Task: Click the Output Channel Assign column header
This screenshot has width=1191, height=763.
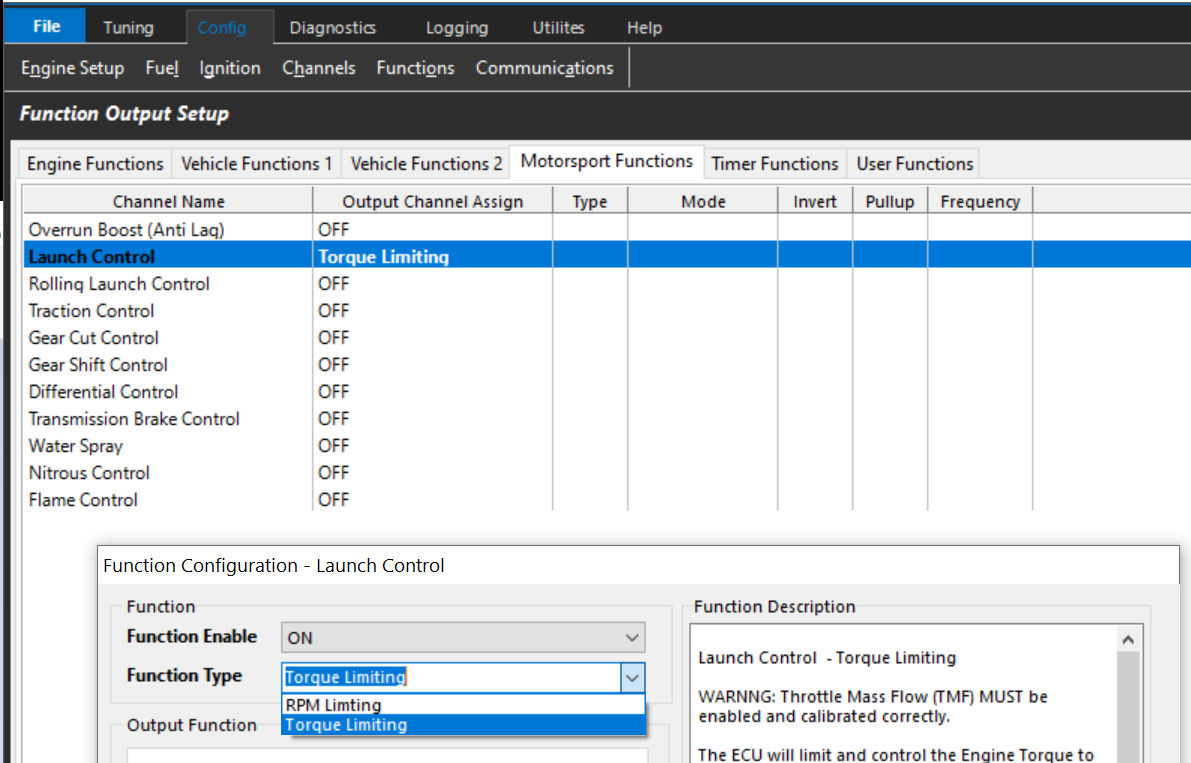Action: click(x=433, y=202)
